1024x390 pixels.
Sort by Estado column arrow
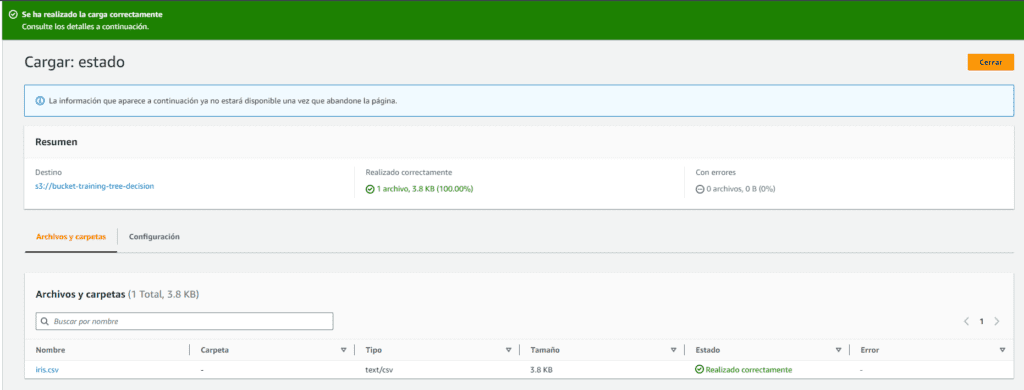click(838, 350)
